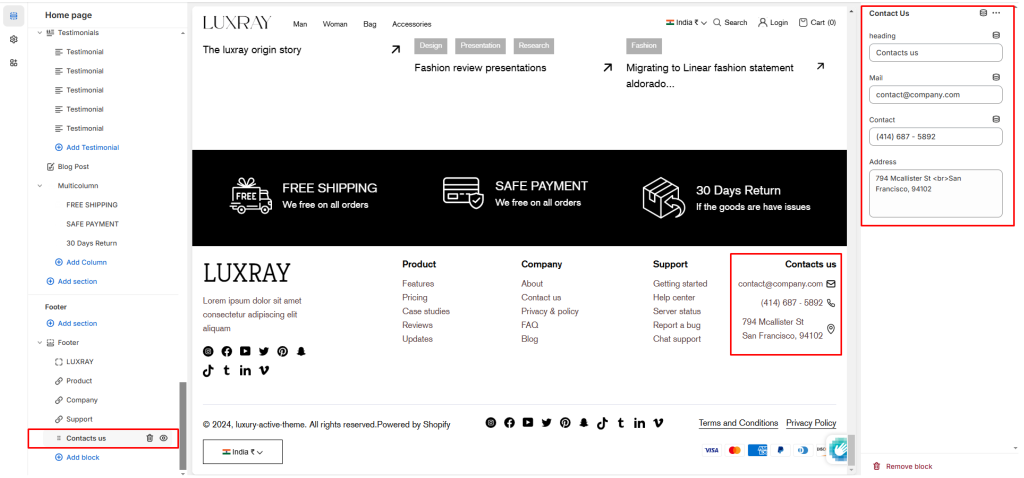Open the Bag menu in store header
The width and height of the screenshot is (1024, 478).
370,24
